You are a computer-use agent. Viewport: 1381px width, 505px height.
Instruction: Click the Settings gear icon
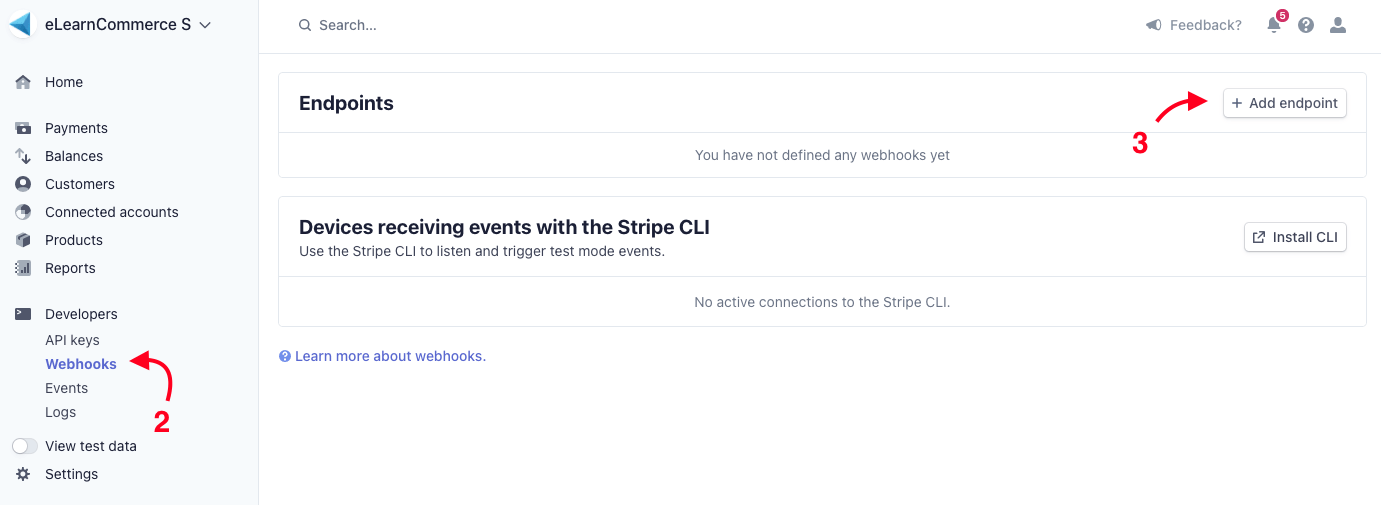pyautogui.click(x=23, y=474)
